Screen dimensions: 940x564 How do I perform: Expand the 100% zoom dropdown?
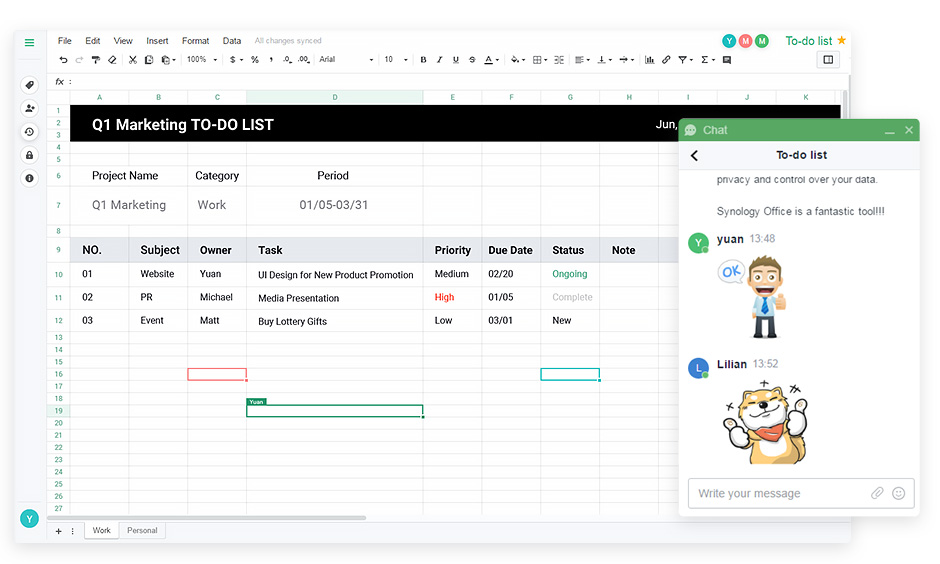click(201, 60)
